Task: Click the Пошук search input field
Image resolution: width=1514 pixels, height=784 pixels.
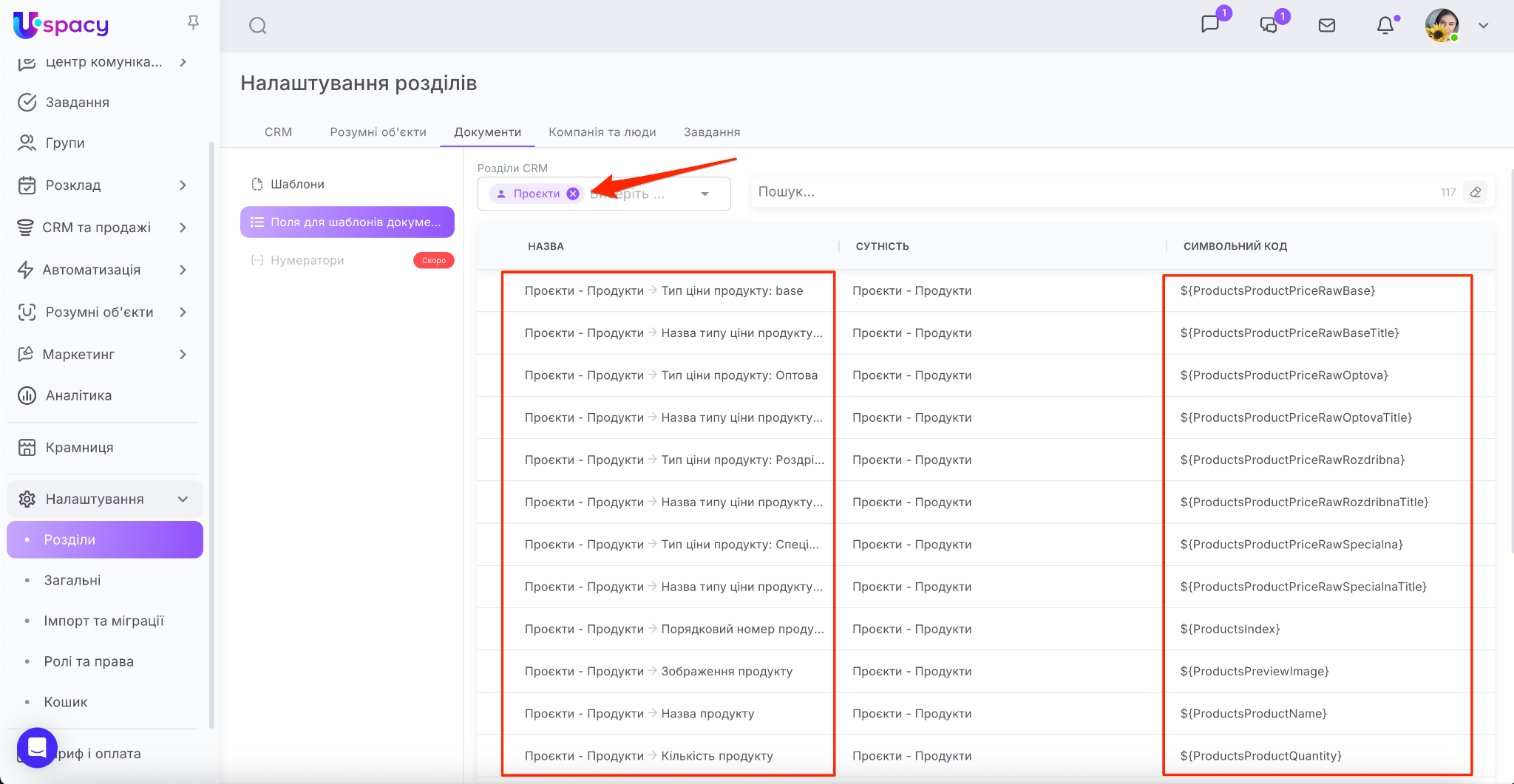Action: point(1094,192)
